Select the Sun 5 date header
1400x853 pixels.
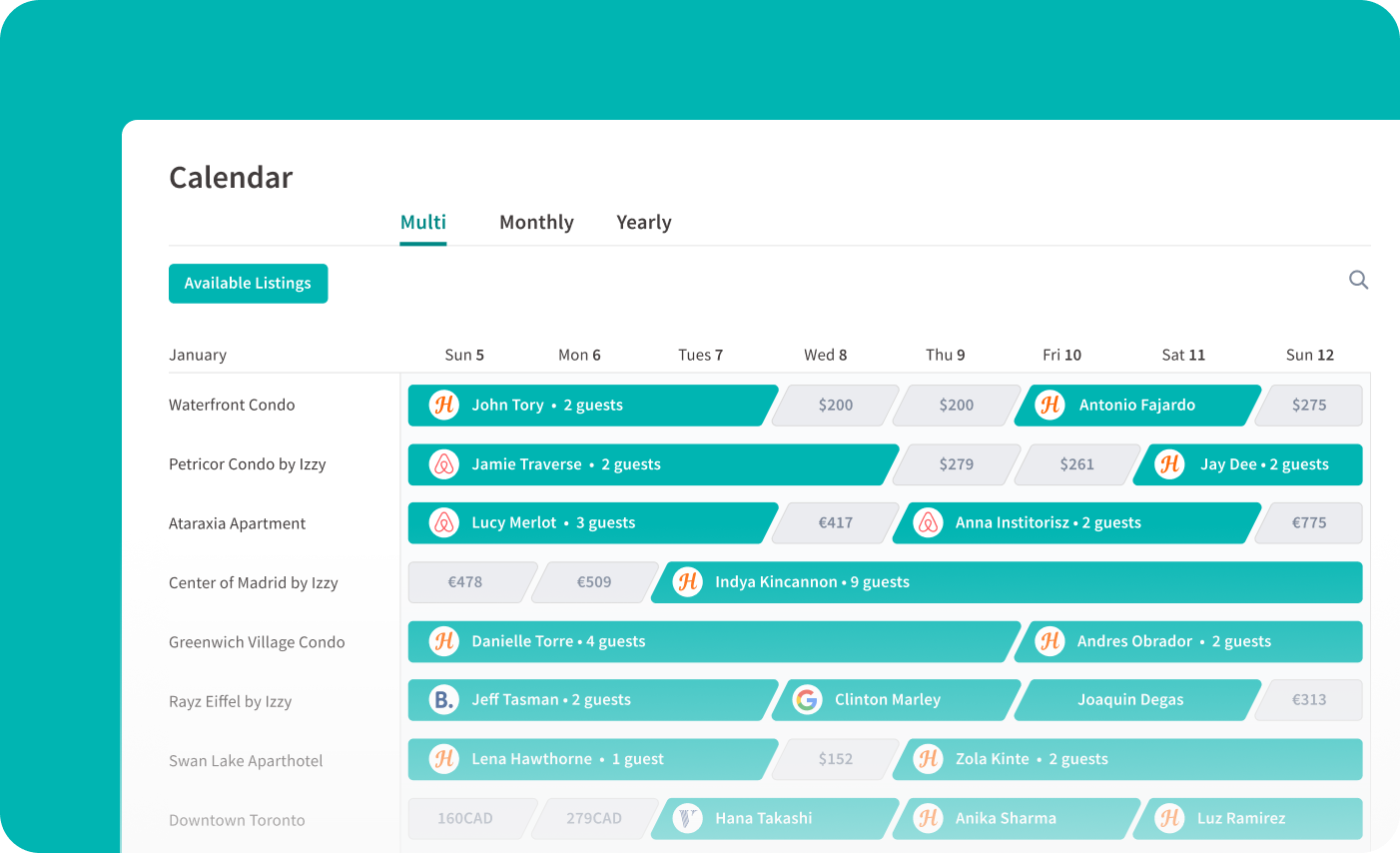coord(464,355)
